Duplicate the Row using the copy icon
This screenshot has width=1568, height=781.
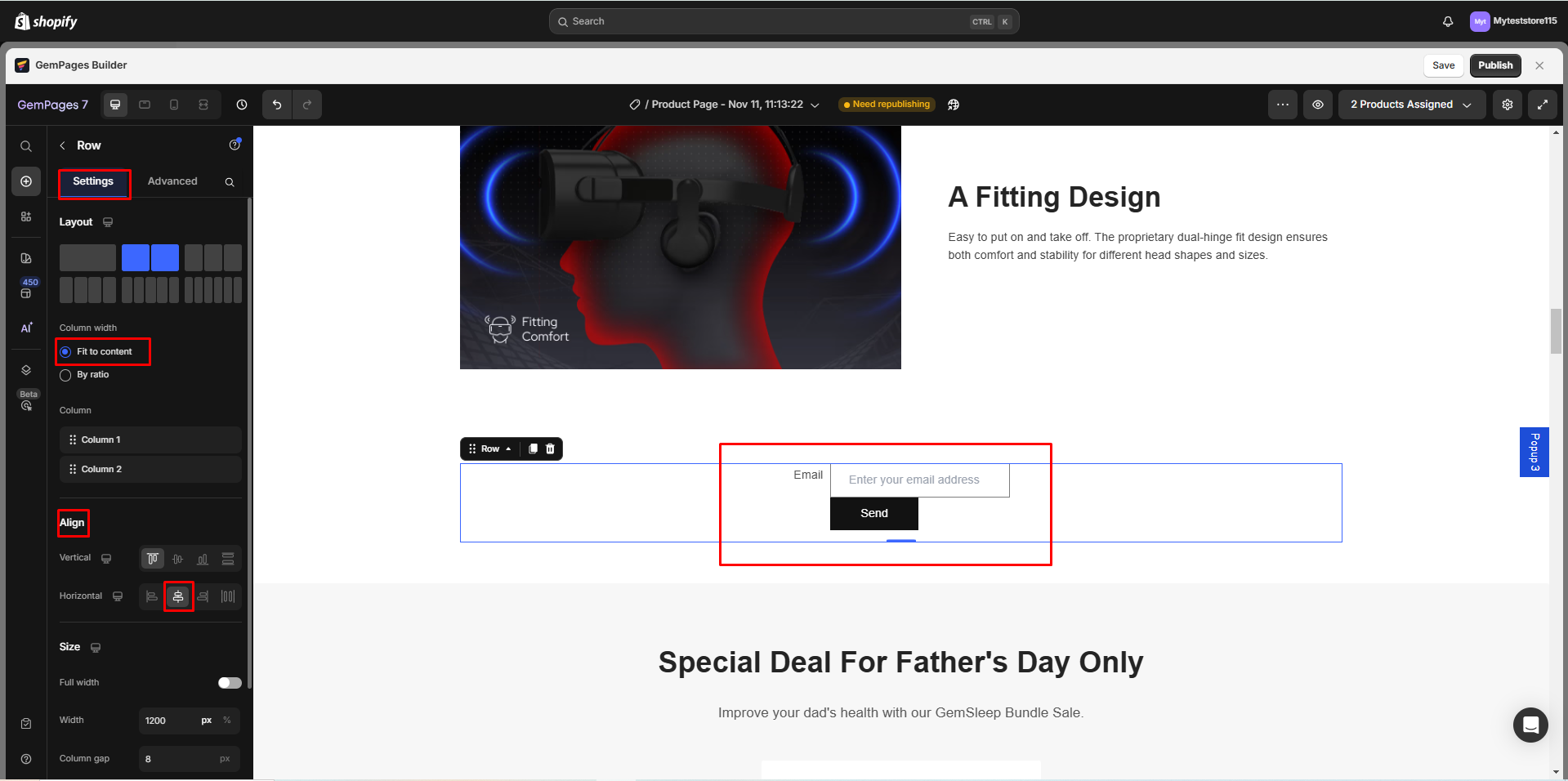533,449
